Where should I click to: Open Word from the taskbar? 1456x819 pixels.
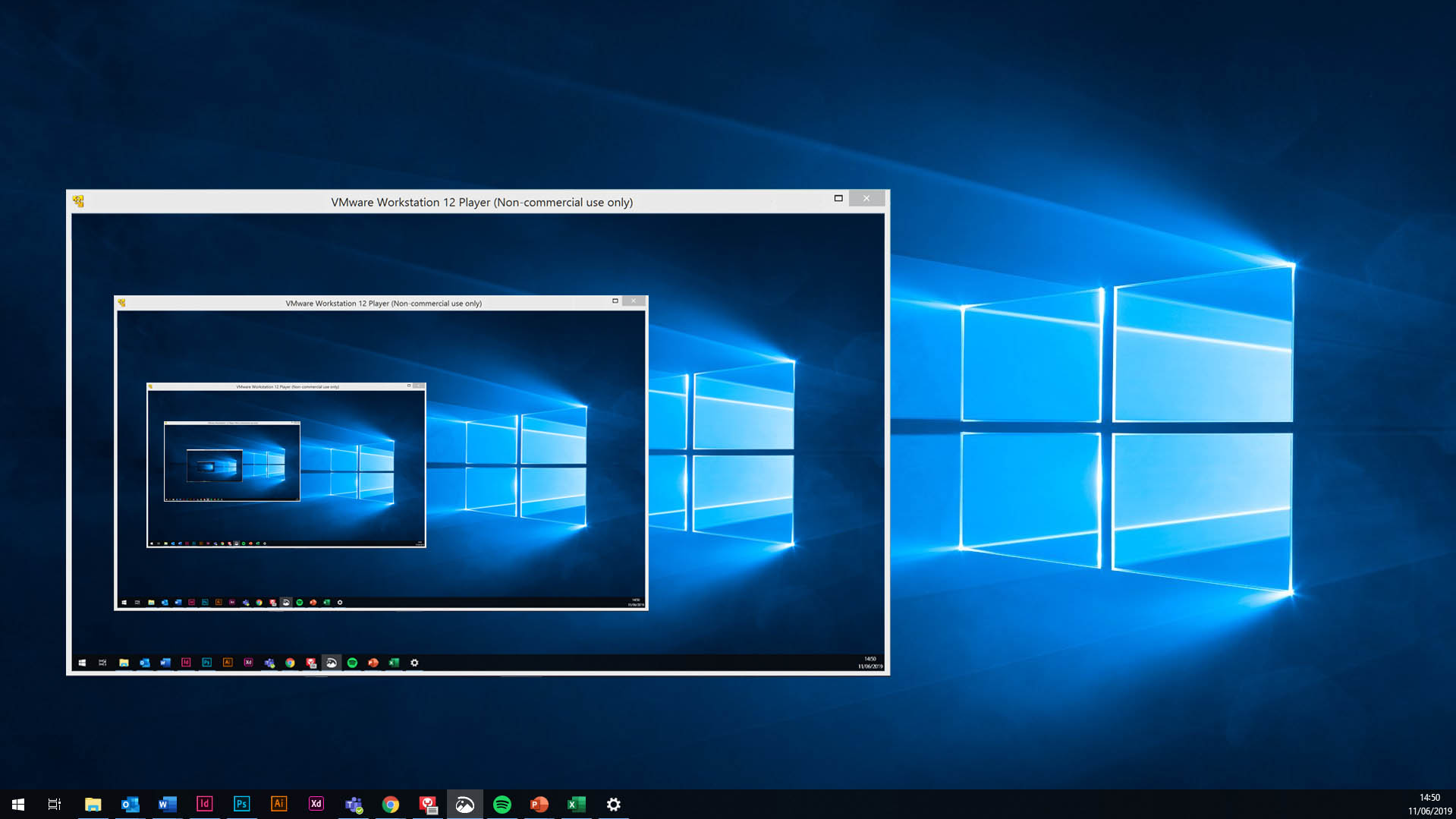tap(167, 804)
